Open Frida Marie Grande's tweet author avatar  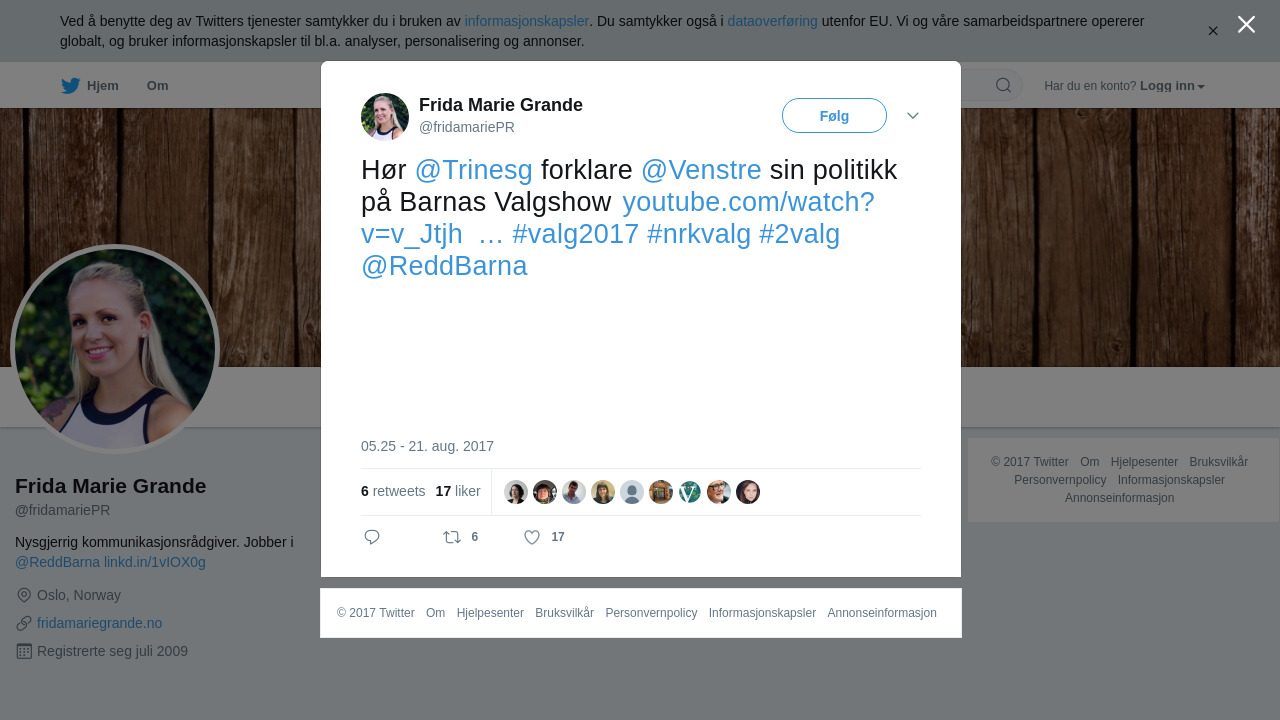coord(385,117)
